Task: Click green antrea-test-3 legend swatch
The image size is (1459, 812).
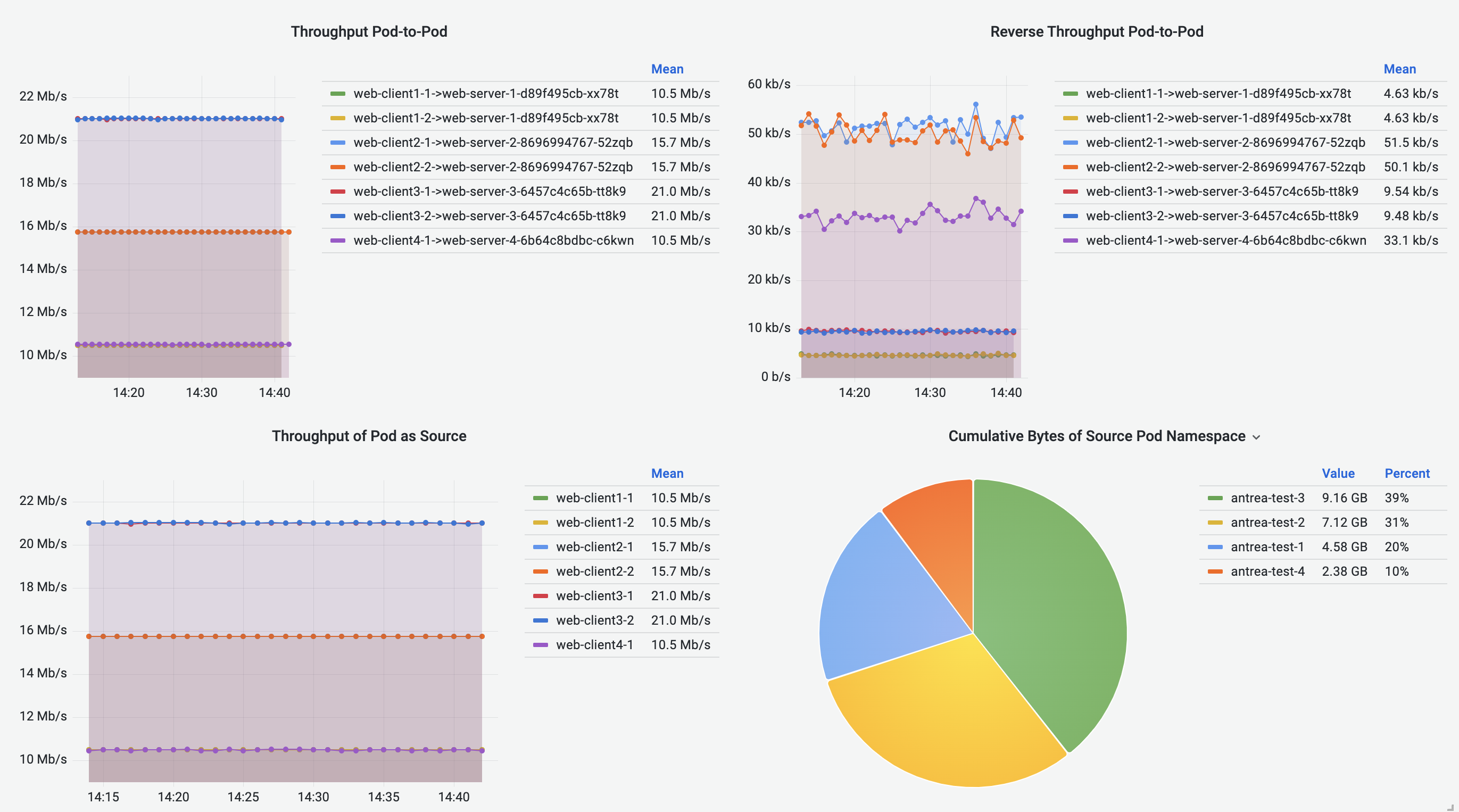Action: (1215, 498)
